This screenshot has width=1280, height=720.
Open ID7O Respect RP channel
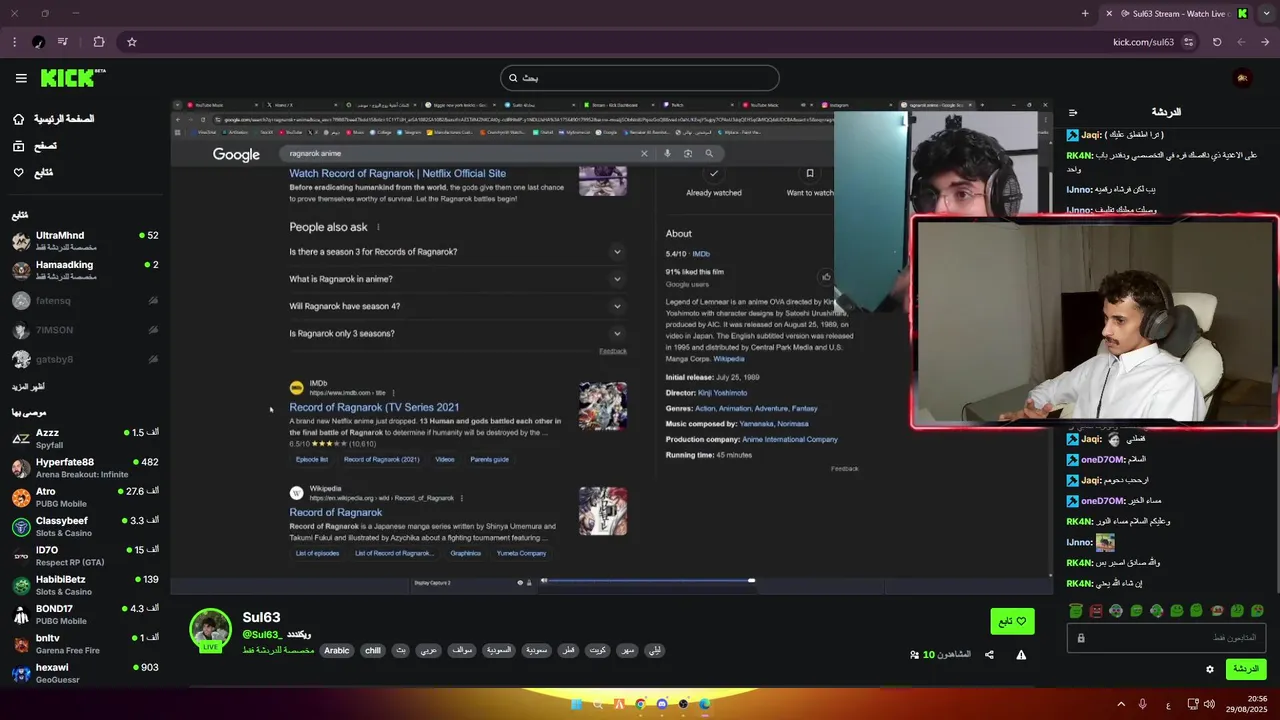(x=85, y=555)
